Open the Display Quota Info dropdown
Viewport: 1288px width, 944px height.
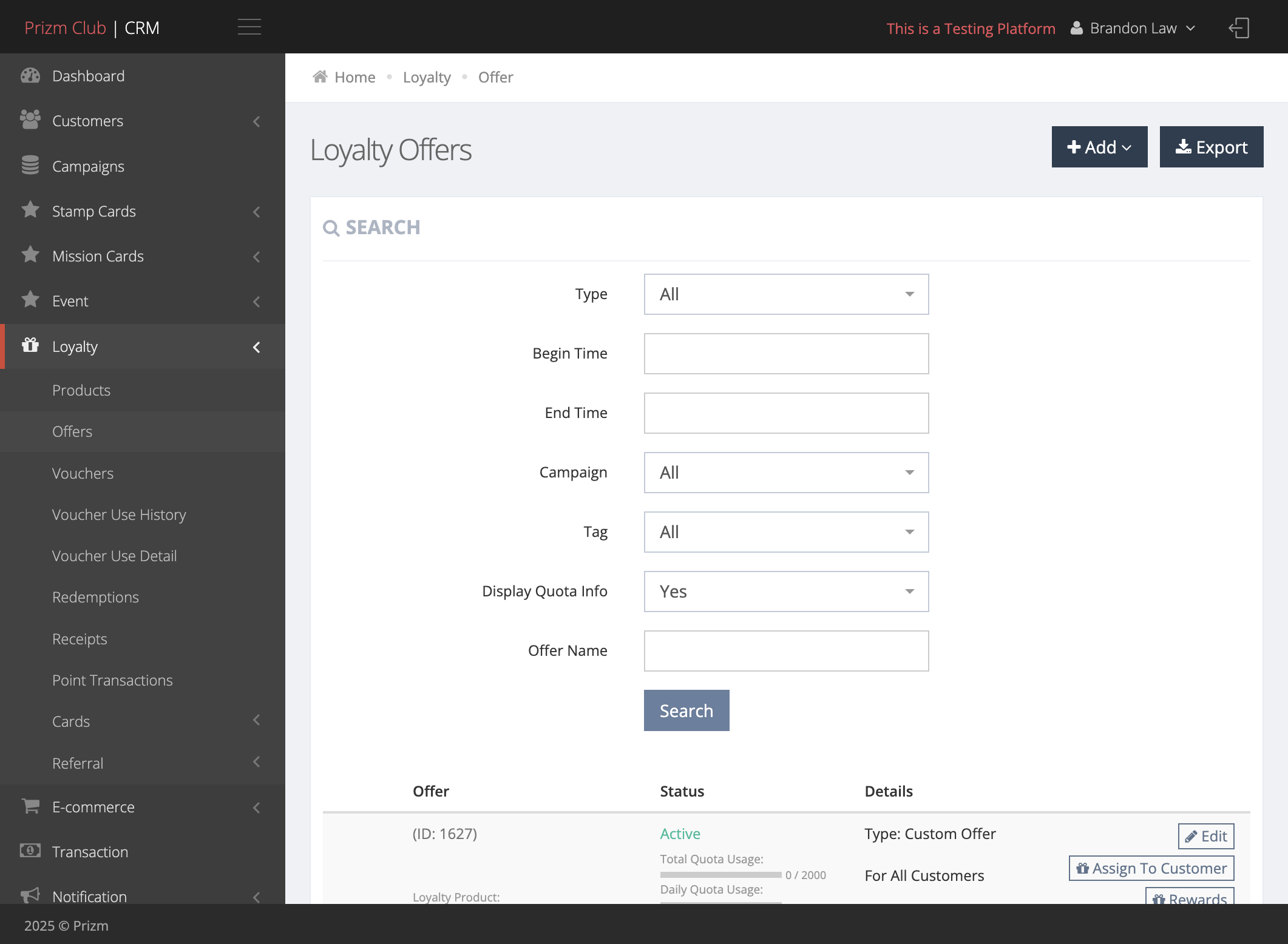pyautogui.click(x=786, y=592)
